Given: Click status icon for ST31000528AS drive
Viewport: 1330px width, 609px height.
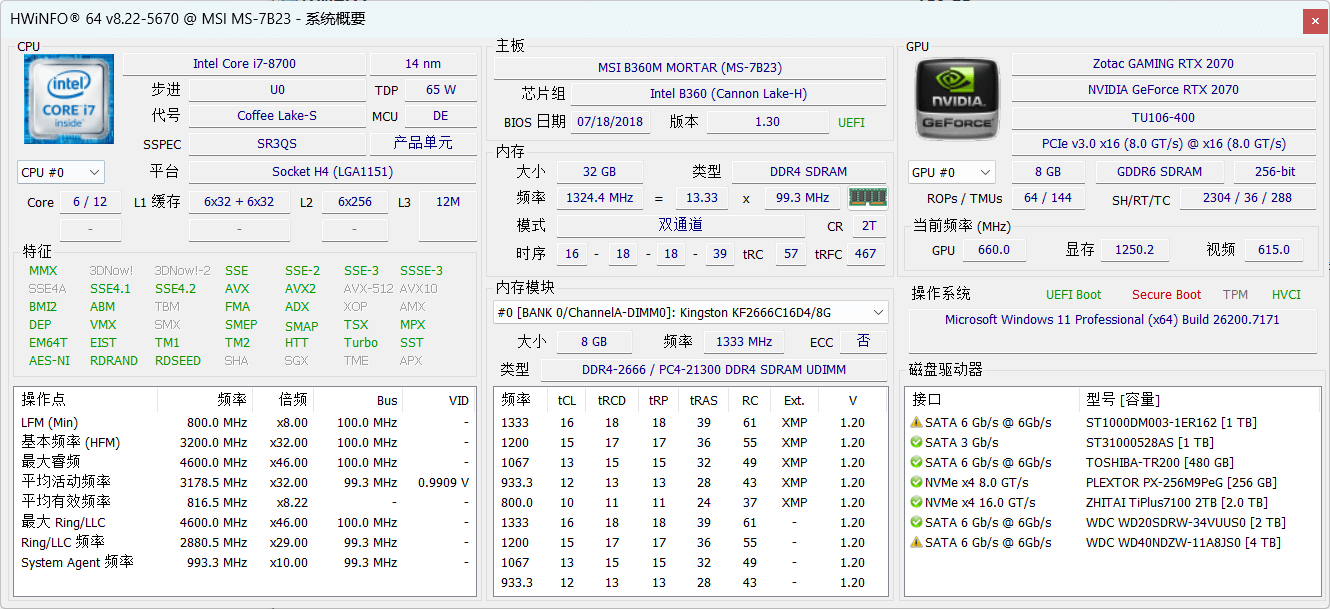Looking at the screenshot, I should click(x=916, y=442).
